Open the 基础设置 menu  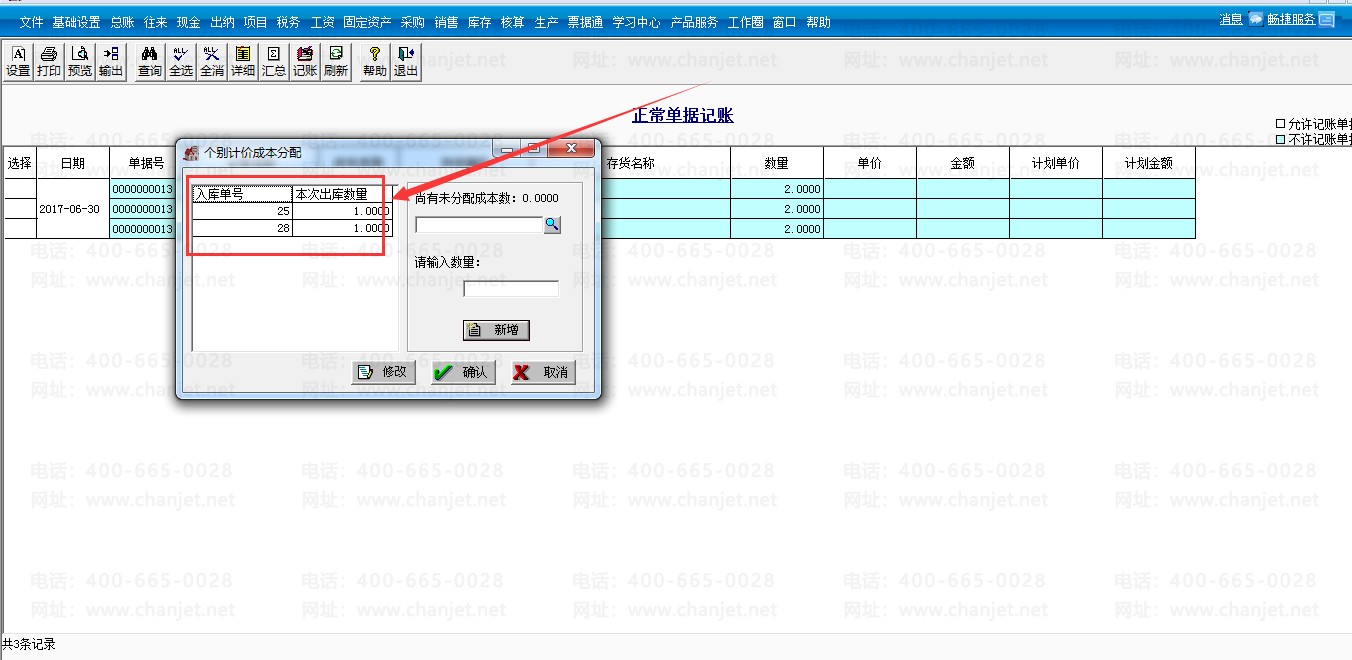76,22
